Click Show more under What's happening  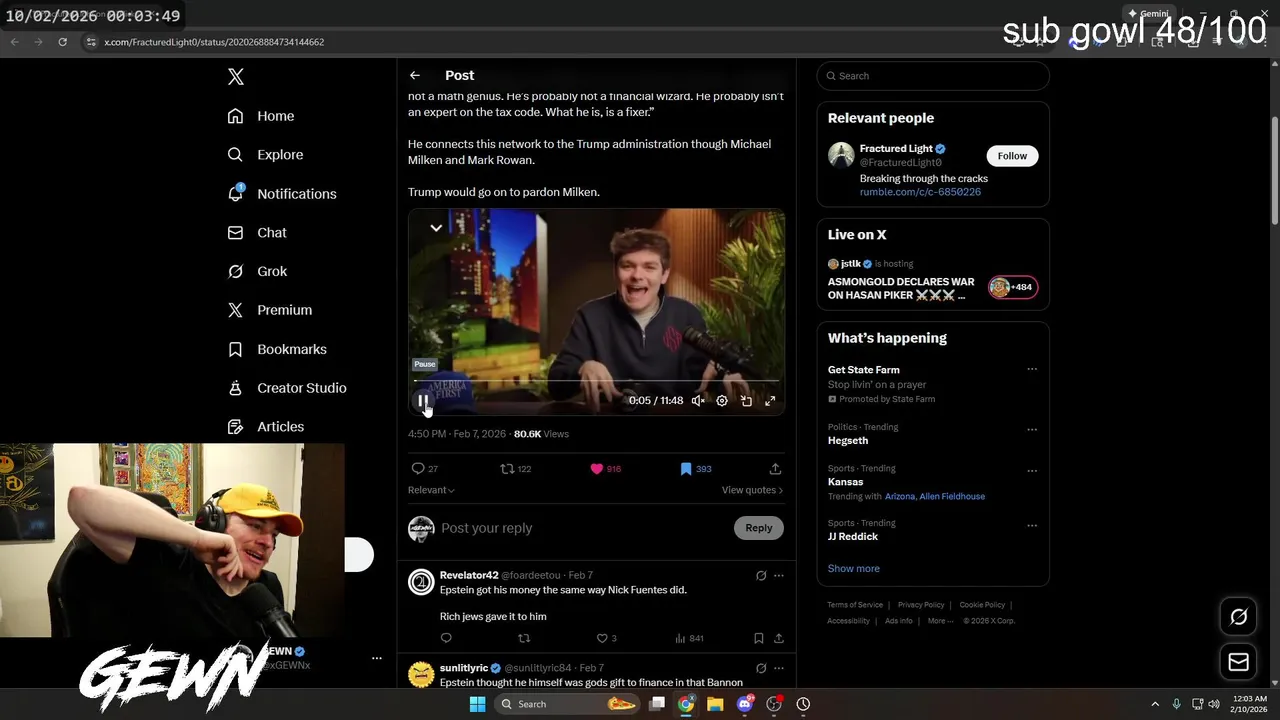853,569
